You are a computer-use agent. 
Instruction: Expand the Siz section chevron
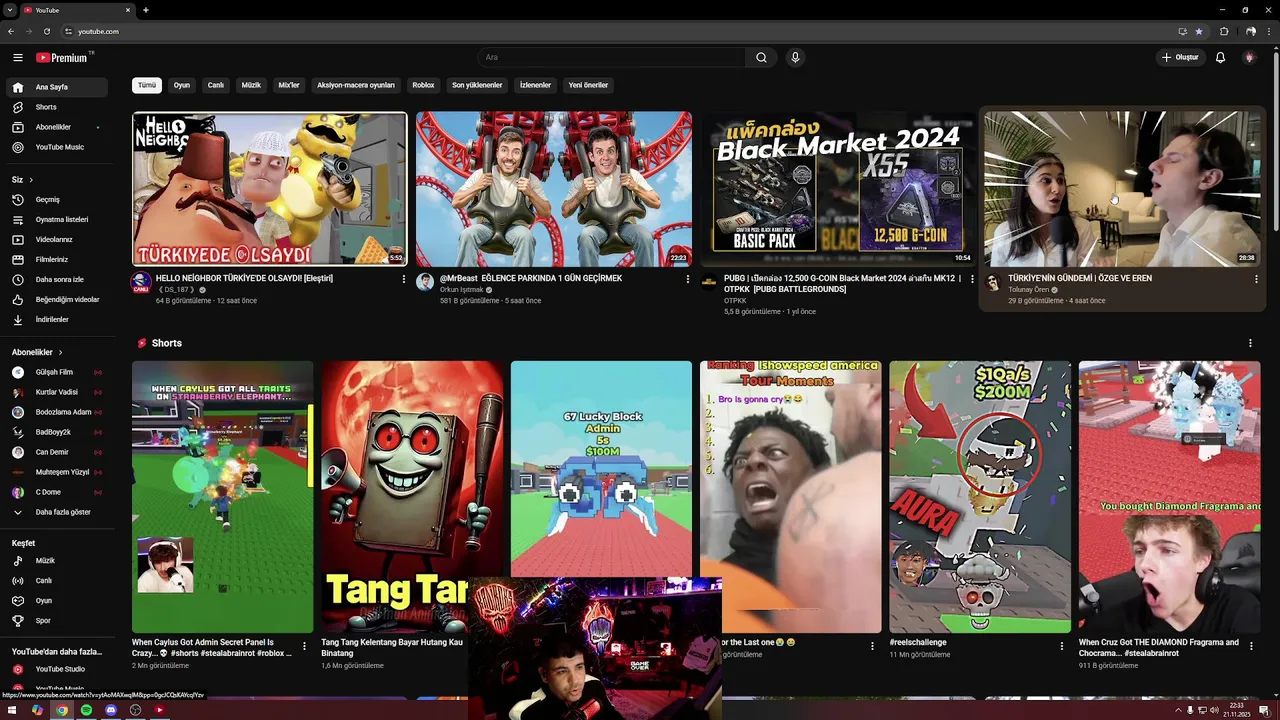point(31,180)
